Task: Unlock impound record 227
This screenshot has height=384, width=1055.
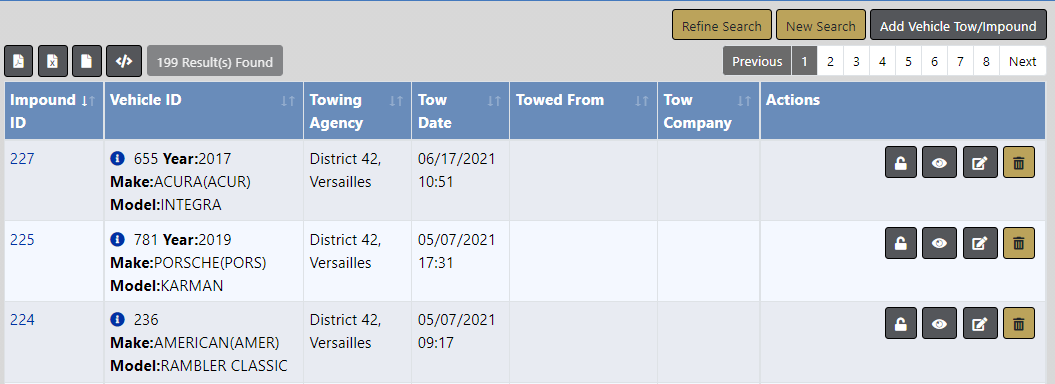Action: pyautogui.click(x=900, y=163)
